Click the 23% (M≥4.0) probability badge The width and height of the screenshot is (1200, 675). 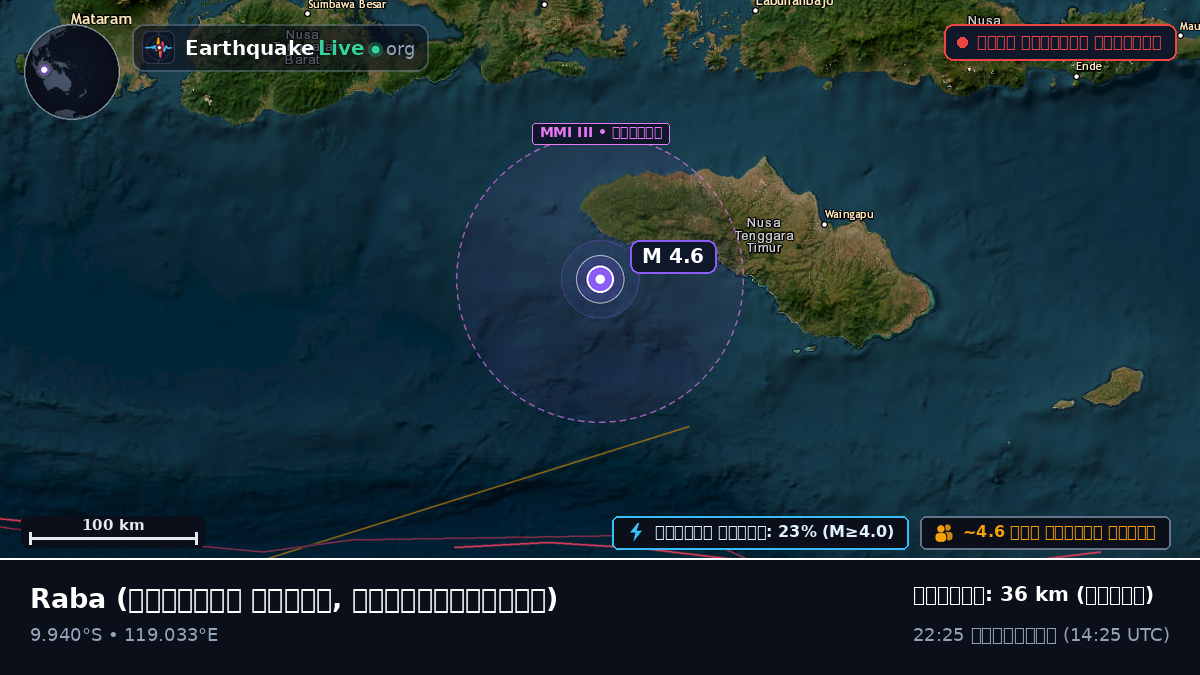pos(760,533)
